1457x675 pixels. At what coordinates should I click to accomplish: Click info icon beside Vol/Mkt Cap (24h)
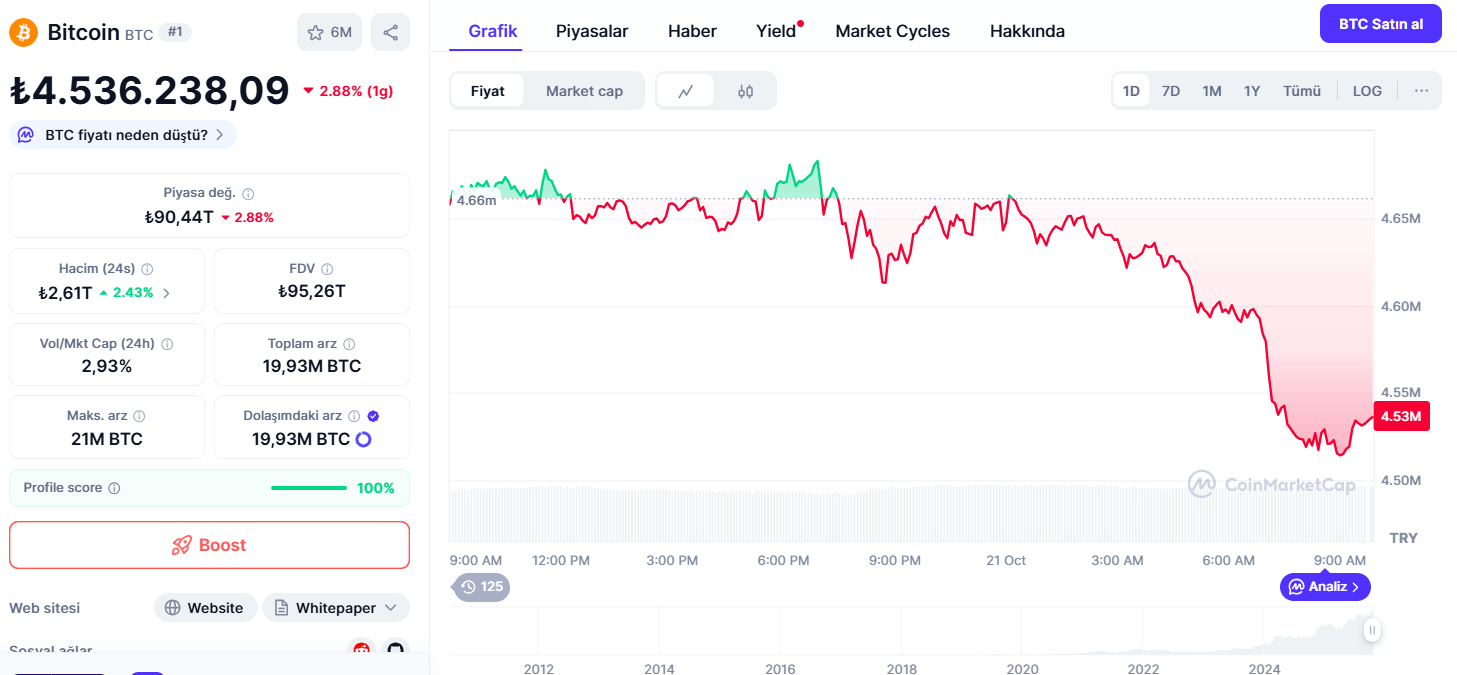[167, 344]
